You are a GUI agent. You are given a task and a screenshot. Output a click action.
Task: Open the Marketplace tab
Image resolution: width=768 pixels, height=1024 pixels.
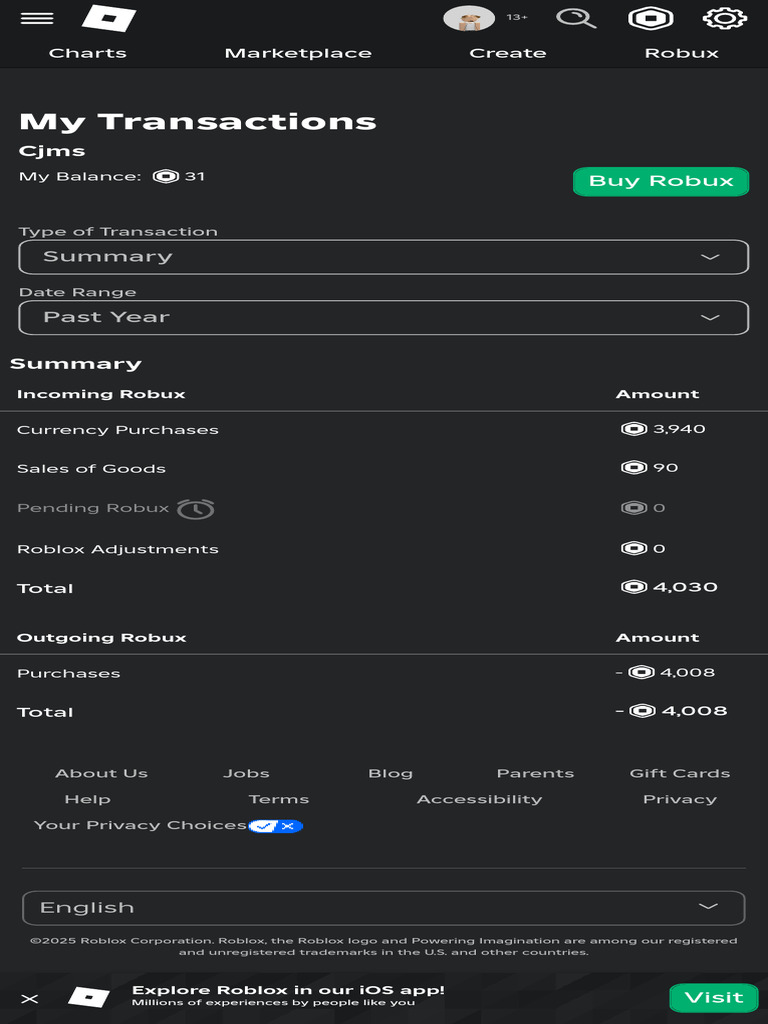point(298,53)
